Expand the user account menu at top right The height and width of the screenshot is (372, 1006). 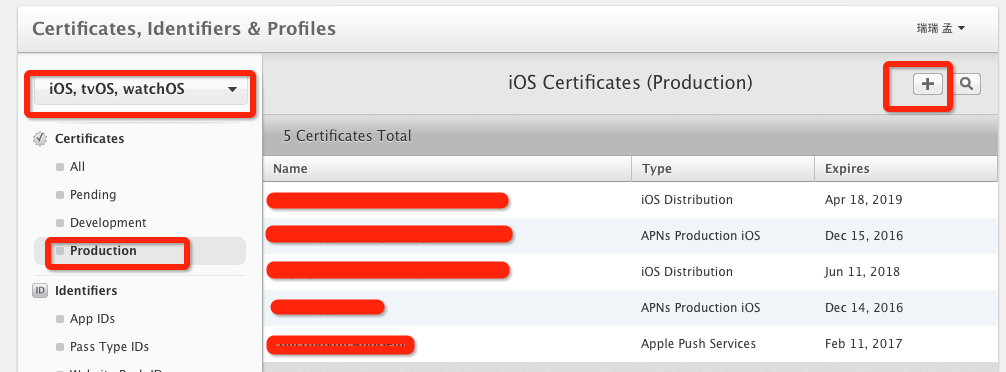tap(941, 29)
